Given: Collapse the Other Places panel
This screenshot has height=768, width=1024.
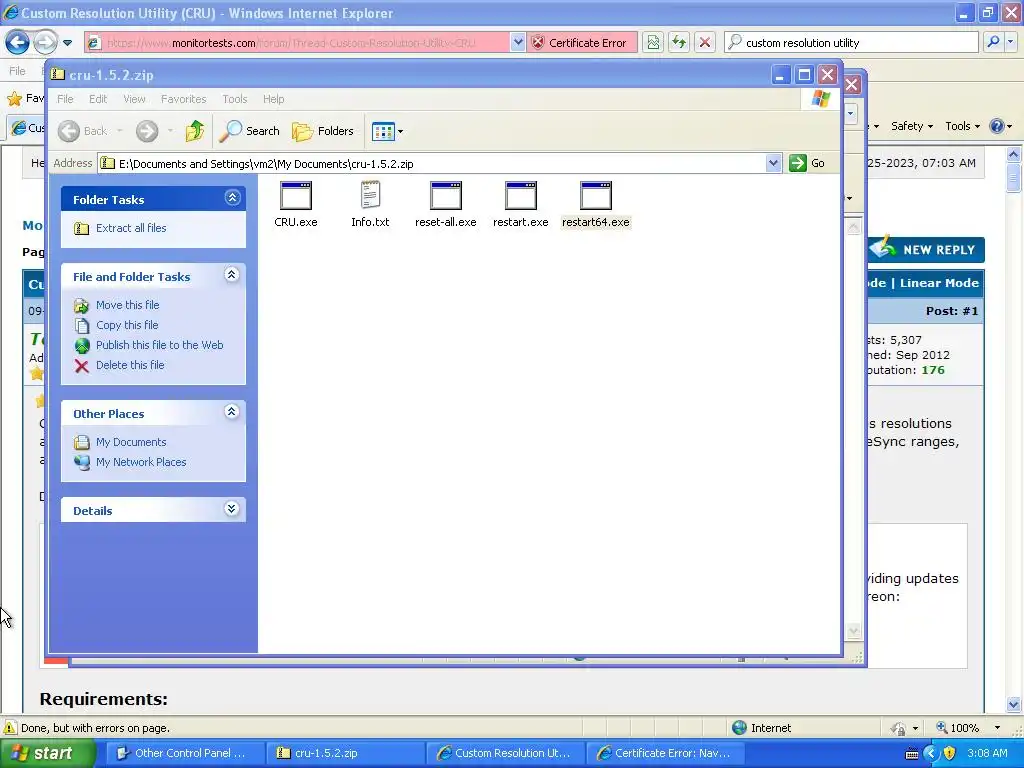Looking at the screenshot, I should click(x=232, y=411).
